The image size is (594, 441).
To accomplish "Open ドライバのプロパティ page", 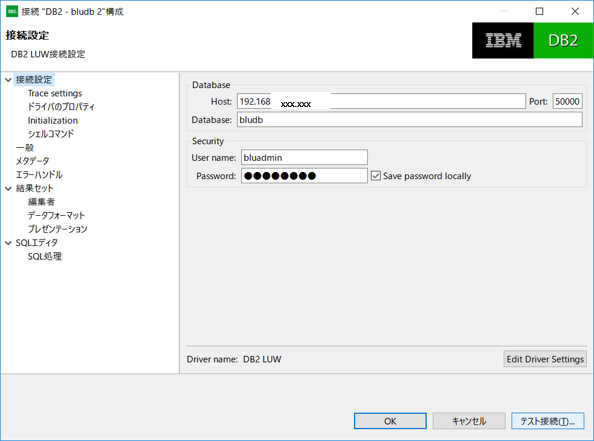I will [61, 107].
